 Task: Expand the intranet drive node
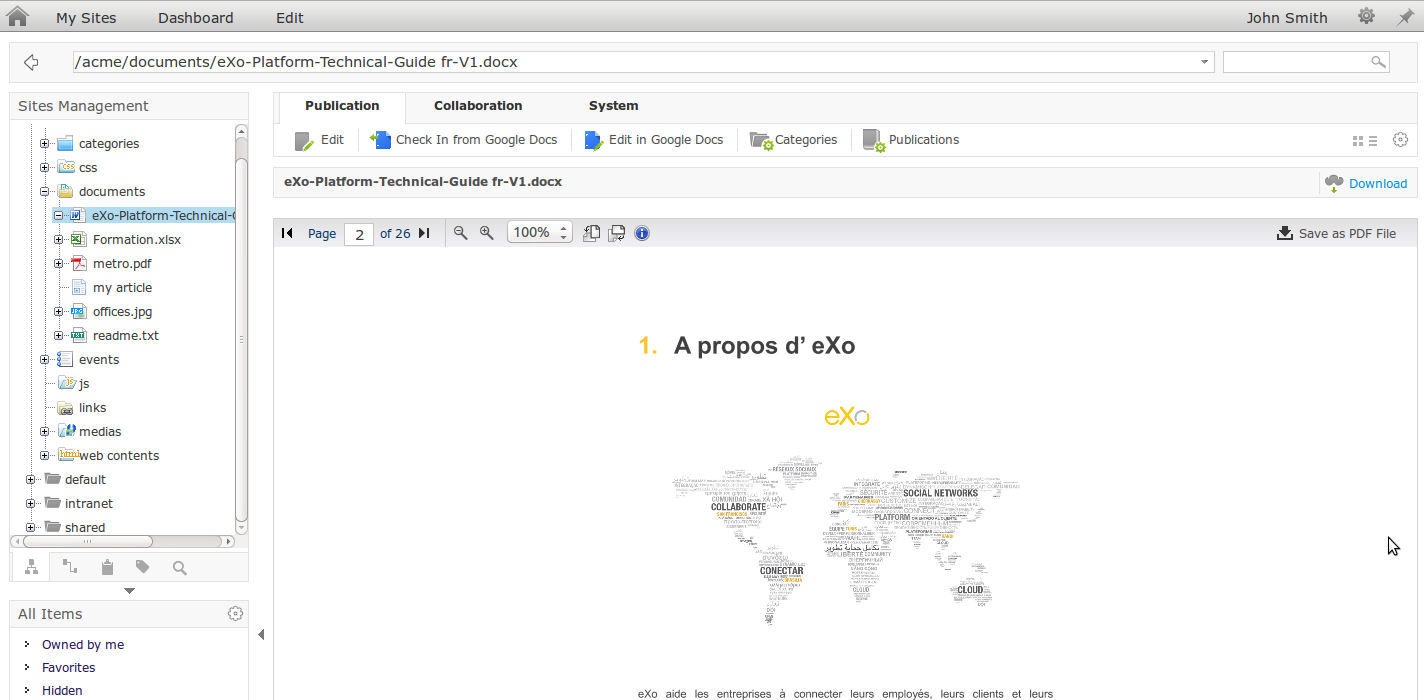click(x=31, y=504)
